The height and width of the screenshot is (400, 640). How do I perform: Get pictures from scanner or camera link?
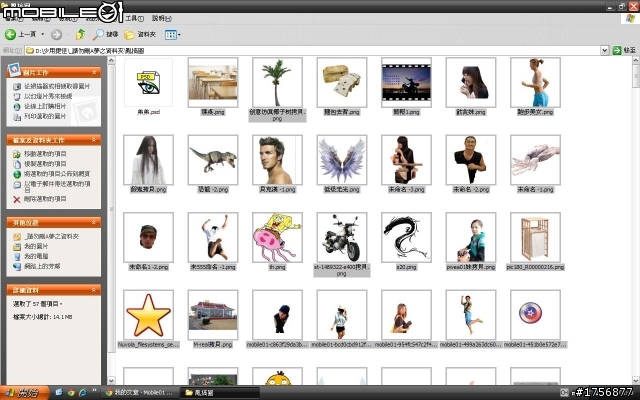point(51,86)
